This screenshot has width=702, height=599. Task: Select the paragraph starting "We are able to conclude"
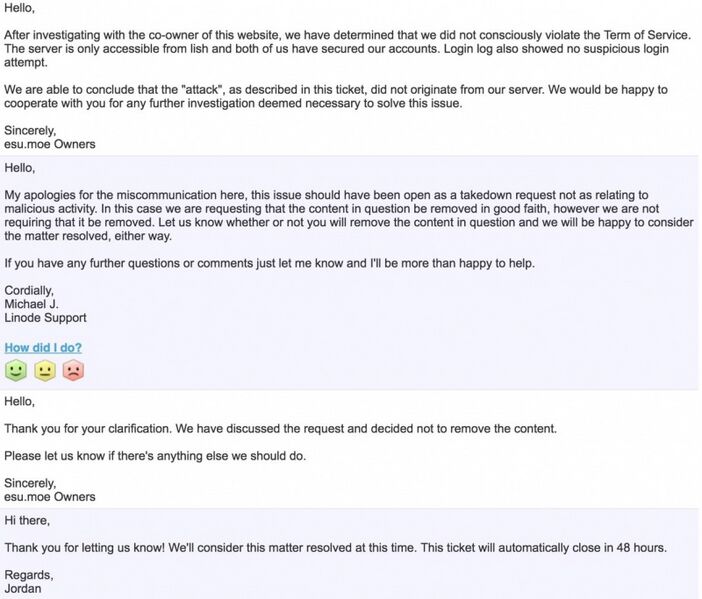(x=336, y=96)
